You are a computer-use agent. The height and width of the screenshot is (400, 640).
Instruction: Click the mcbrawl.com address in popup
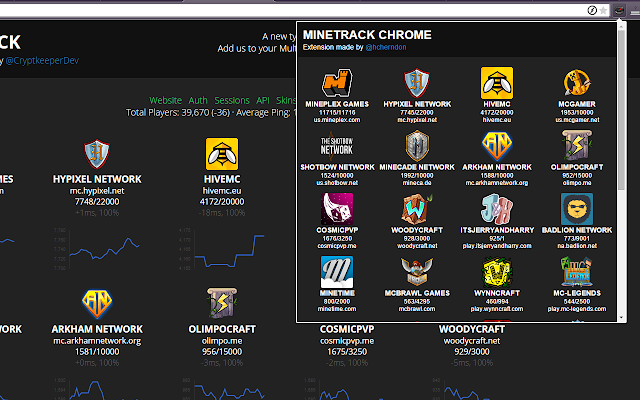coord(417,309)
